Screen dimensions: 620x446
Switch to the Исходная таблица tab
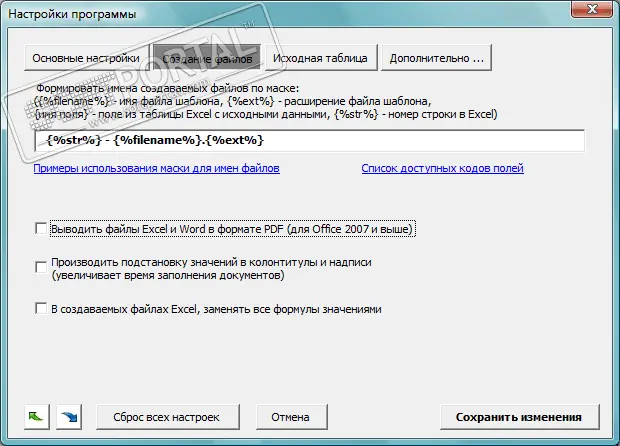(320, 58)
